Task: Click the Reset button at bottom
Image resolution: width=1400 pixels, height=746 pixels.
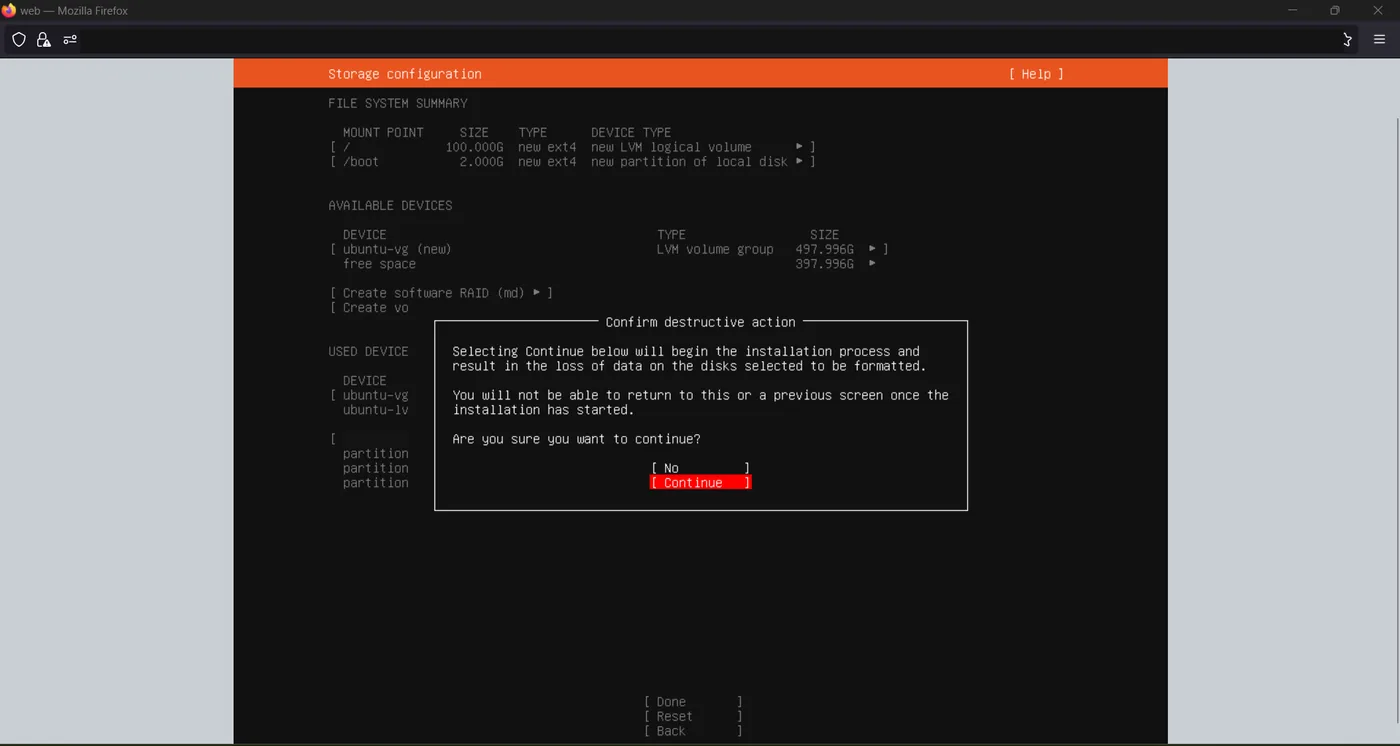Action: coord(693,716)
